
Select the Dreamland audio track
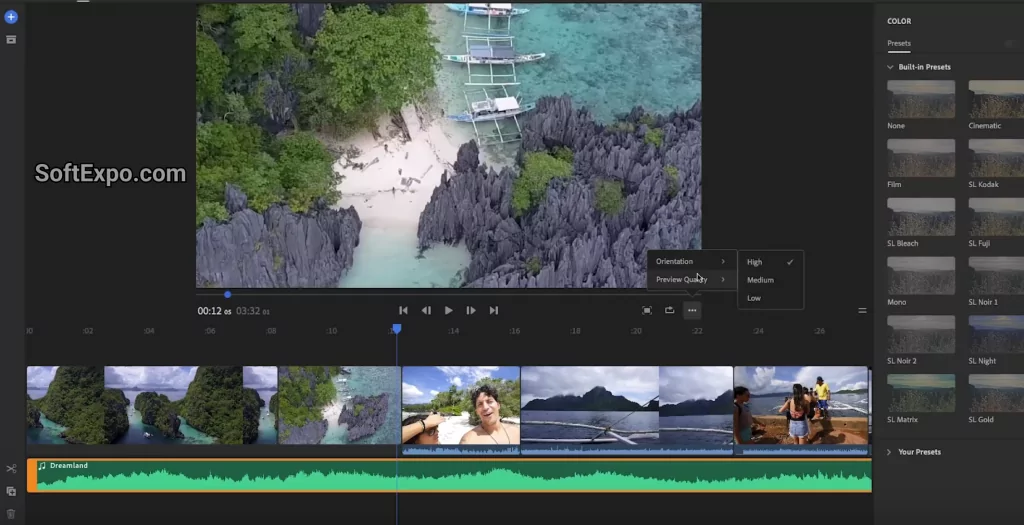click(449, 475)
